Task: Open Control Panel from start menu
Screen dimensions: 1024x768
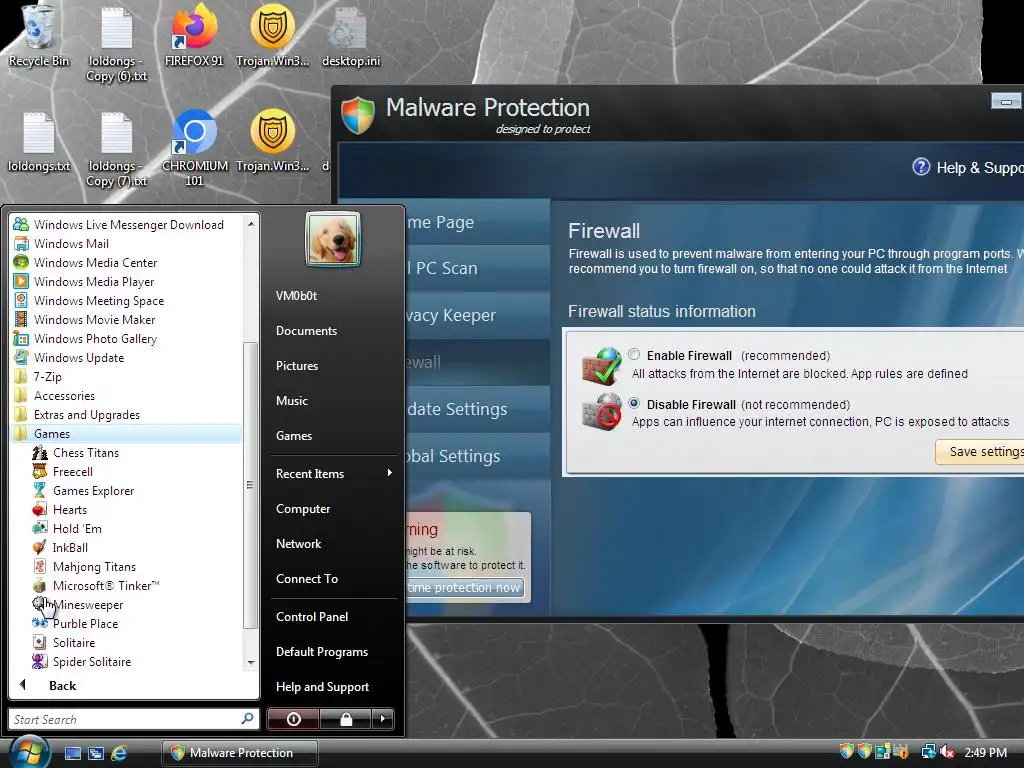Action: pyautogui.click(x=312, y=616)
